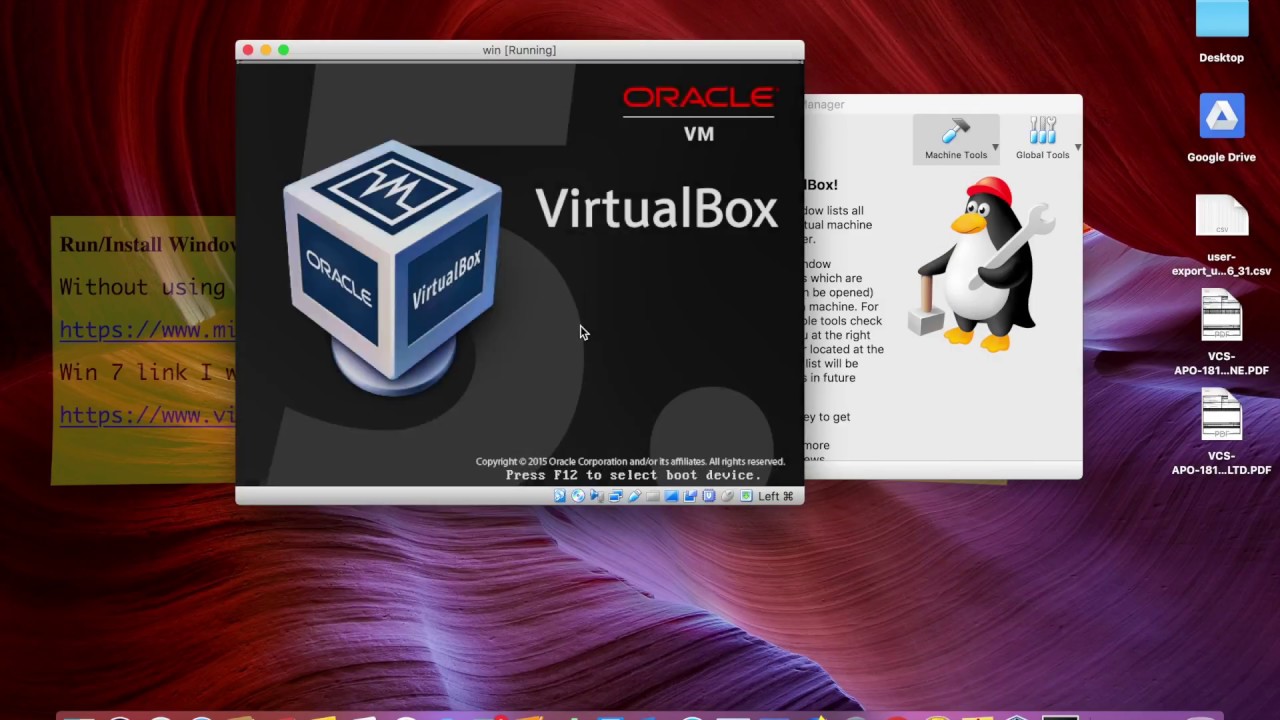The width and height of the screenshot is (1280, 720).
Task: Select the user-export csv file icon
Action: tap(1222, 216)
